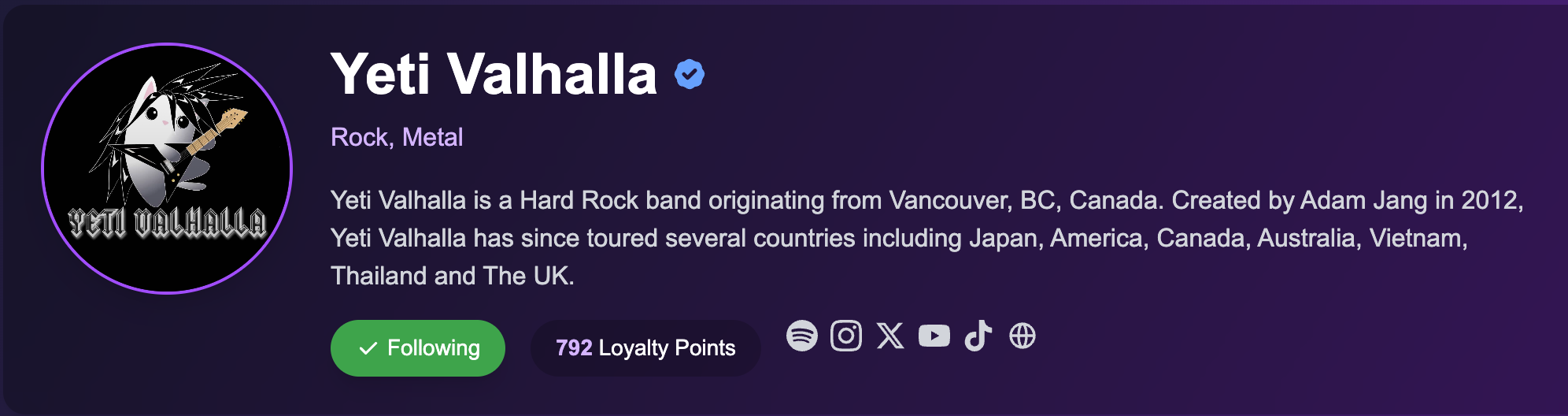Click "Thailand and The UK" bio line

point(453,276)
